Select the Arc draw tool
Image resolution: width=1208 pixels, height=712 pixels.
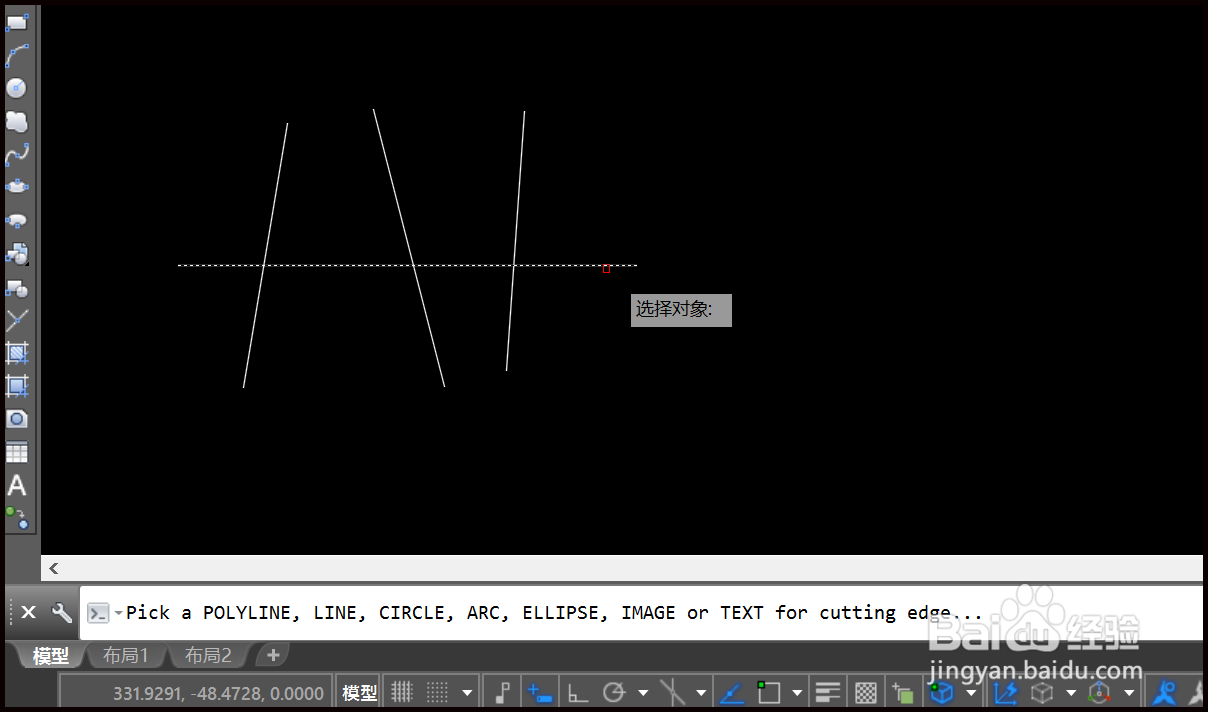[17, 55]
